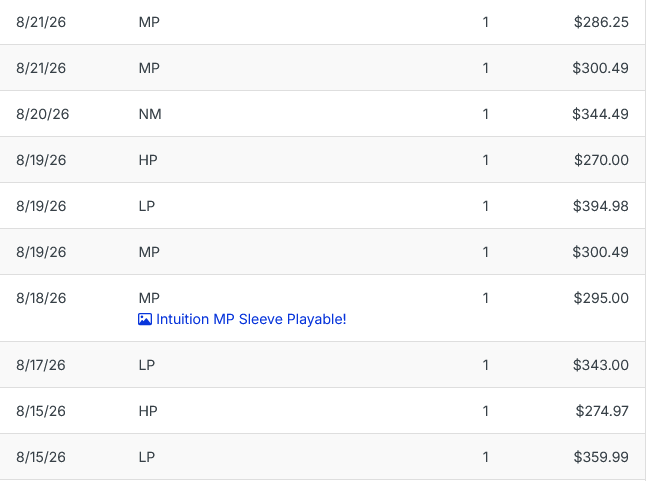Click the 8/18/26 date cell

pos(41,298)
